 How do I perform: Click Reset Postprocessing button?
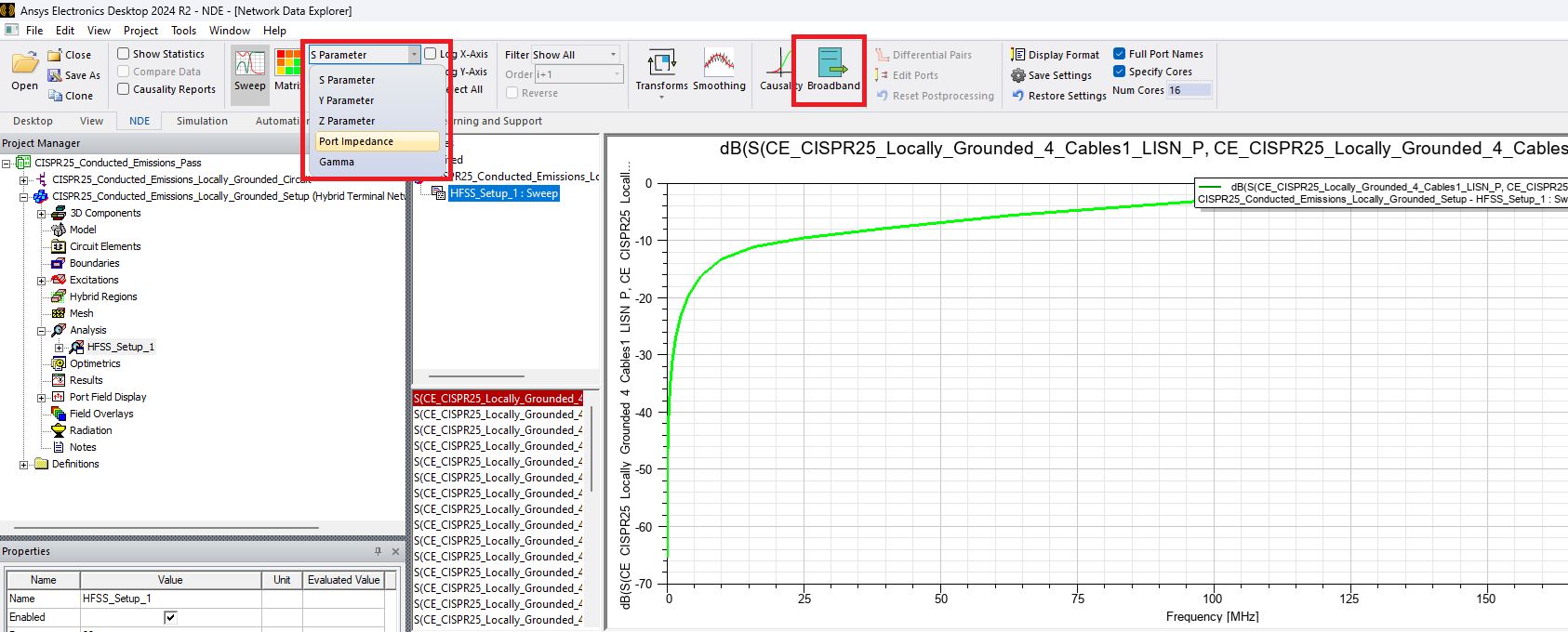pos(935,96)
